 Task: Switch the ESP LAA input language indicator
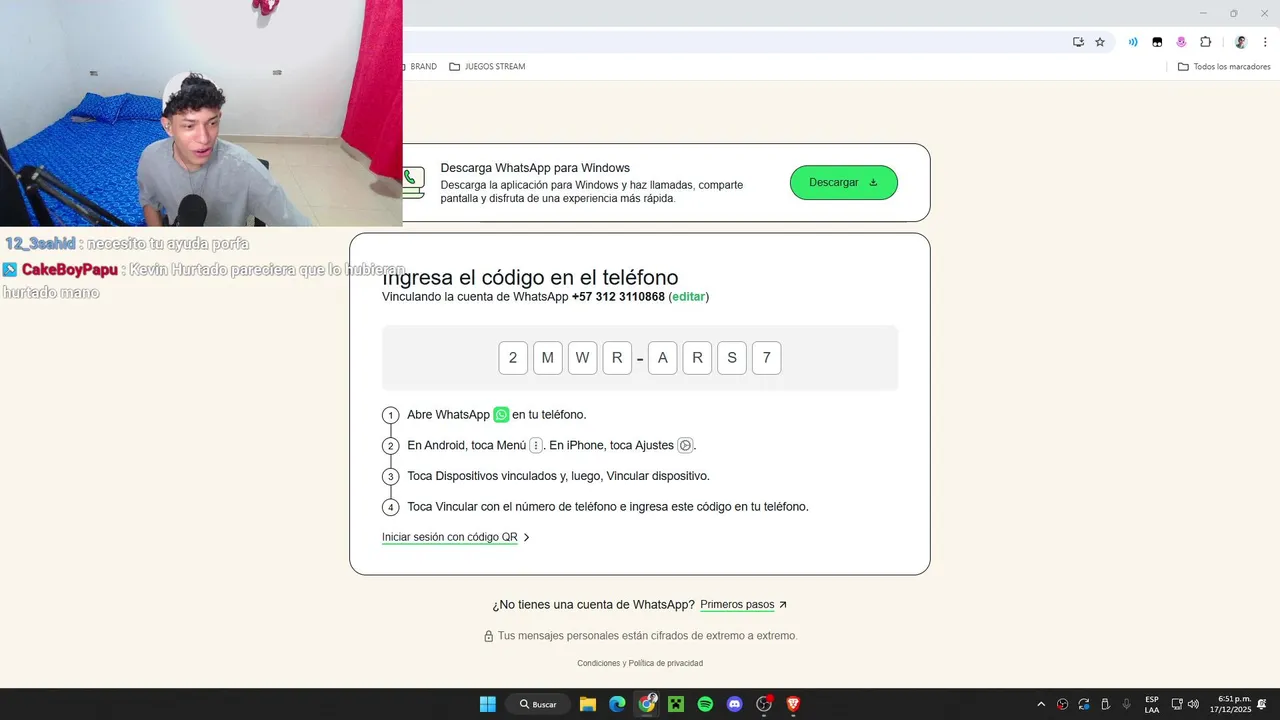point(1152,704)
